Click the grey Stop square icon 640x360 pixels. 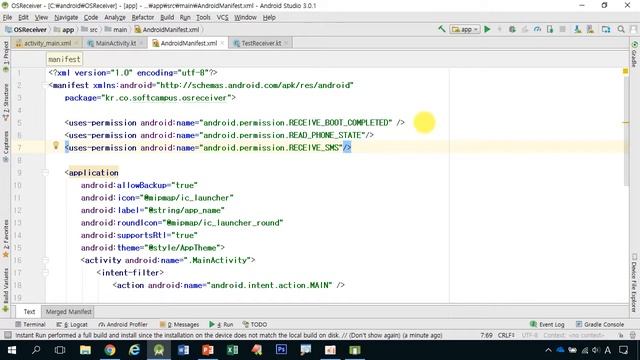coord(562,29)
